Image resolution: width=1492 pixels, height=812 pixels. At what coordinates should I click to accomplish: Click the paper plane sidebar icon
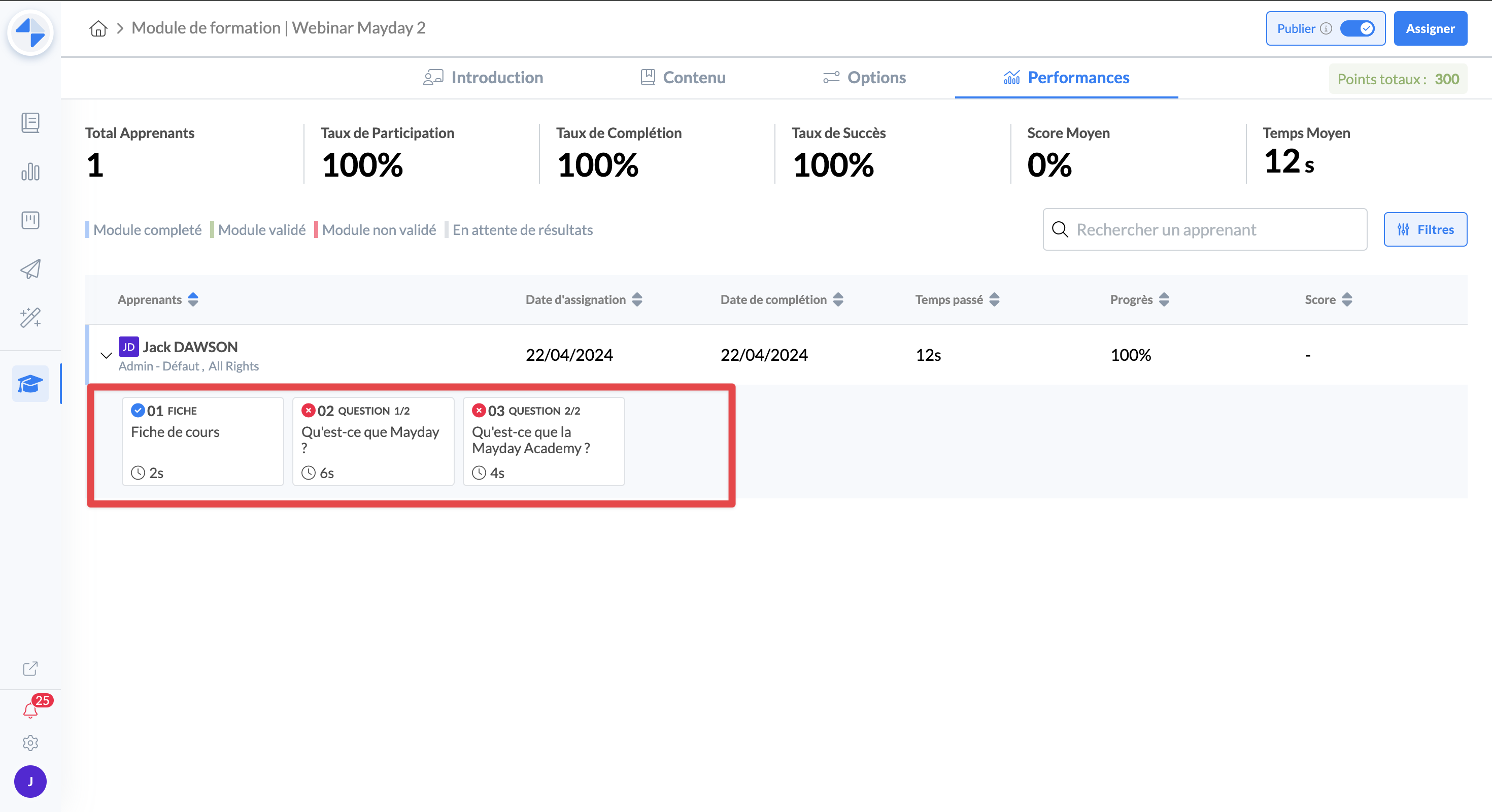point(30,269)
